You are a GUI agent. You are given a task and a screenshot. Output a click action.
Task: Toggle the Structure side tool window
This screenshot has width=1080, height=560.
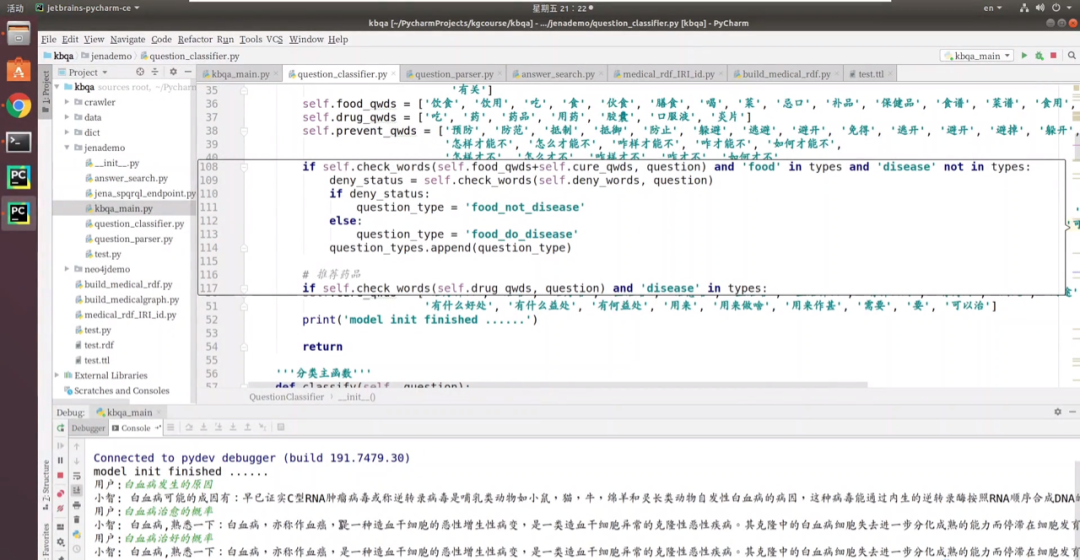point(46,482)
